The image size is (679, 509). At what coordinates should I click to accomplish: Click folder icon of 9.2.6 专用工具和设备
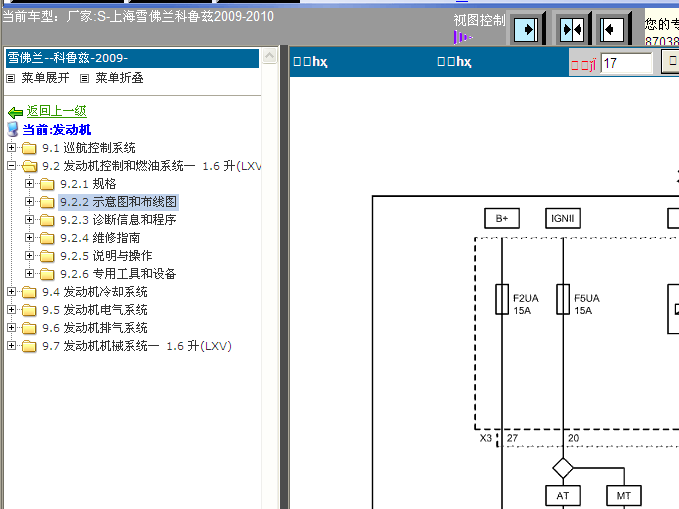[47, 274]
